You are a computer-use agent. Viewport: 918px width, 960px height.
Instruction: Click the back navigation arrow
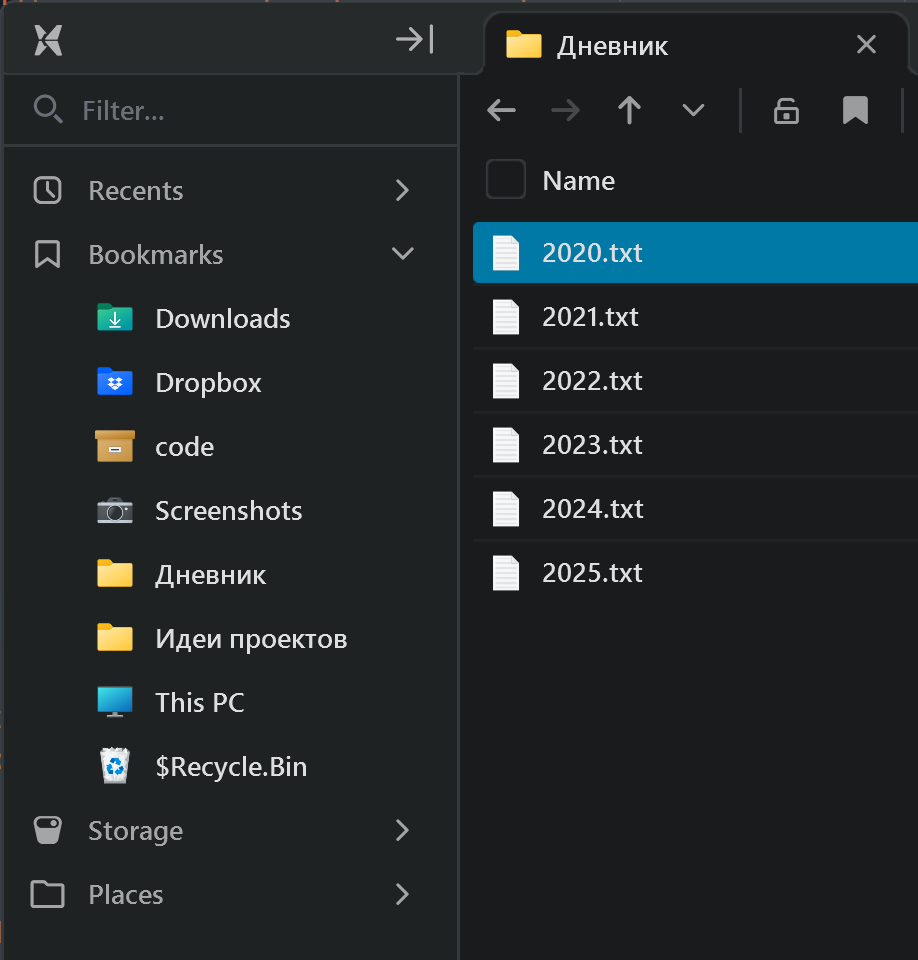pos(501,110)
